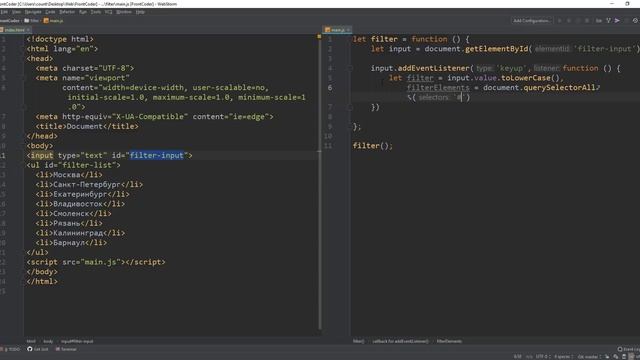Click the 'input#filter-input' breadcrumb
The image size is (640, 360).
click(77, 341)
